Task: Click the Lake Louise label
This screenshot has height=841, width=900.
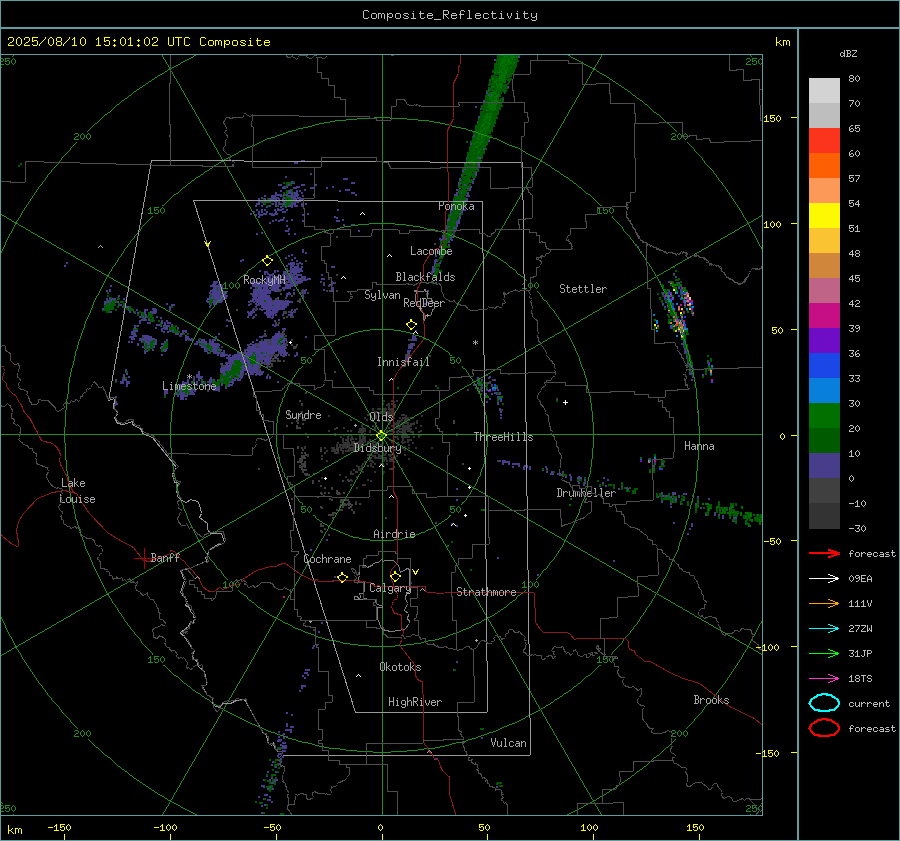Action: [77, 491]
